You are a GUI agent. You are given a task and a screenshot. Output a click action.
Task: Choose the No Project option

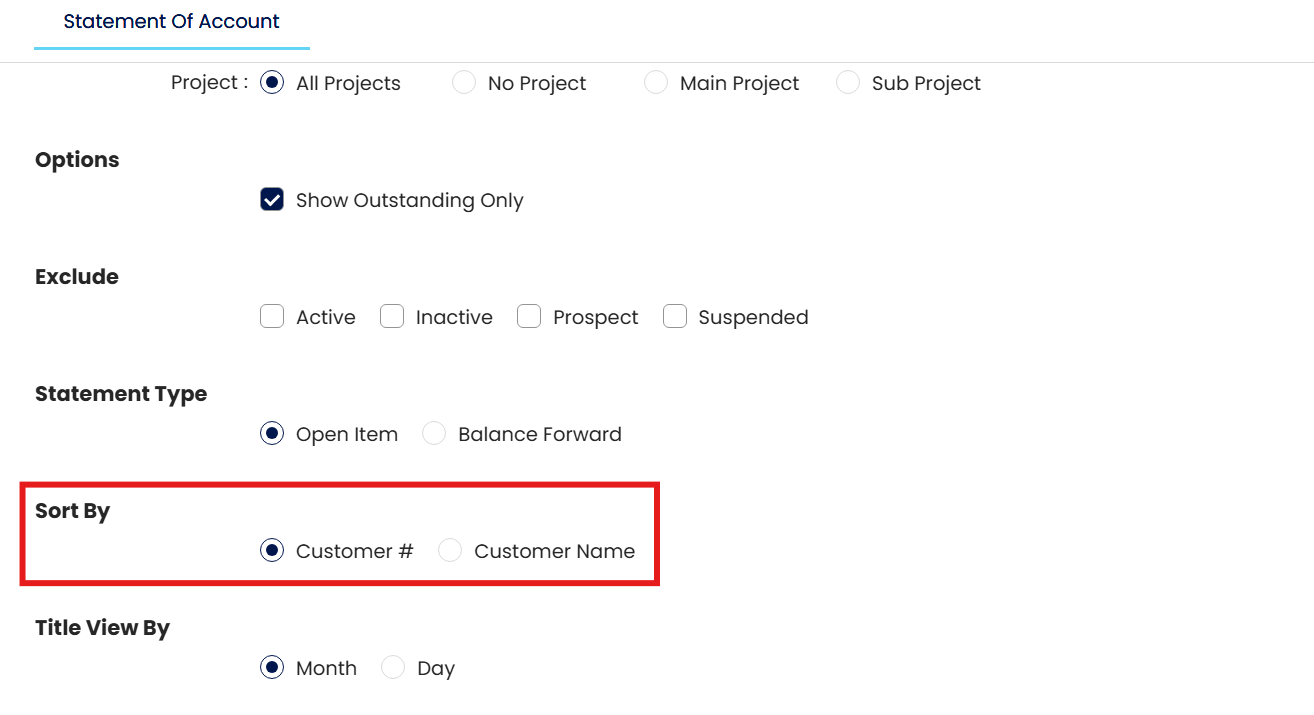click(x=464, y=83)
